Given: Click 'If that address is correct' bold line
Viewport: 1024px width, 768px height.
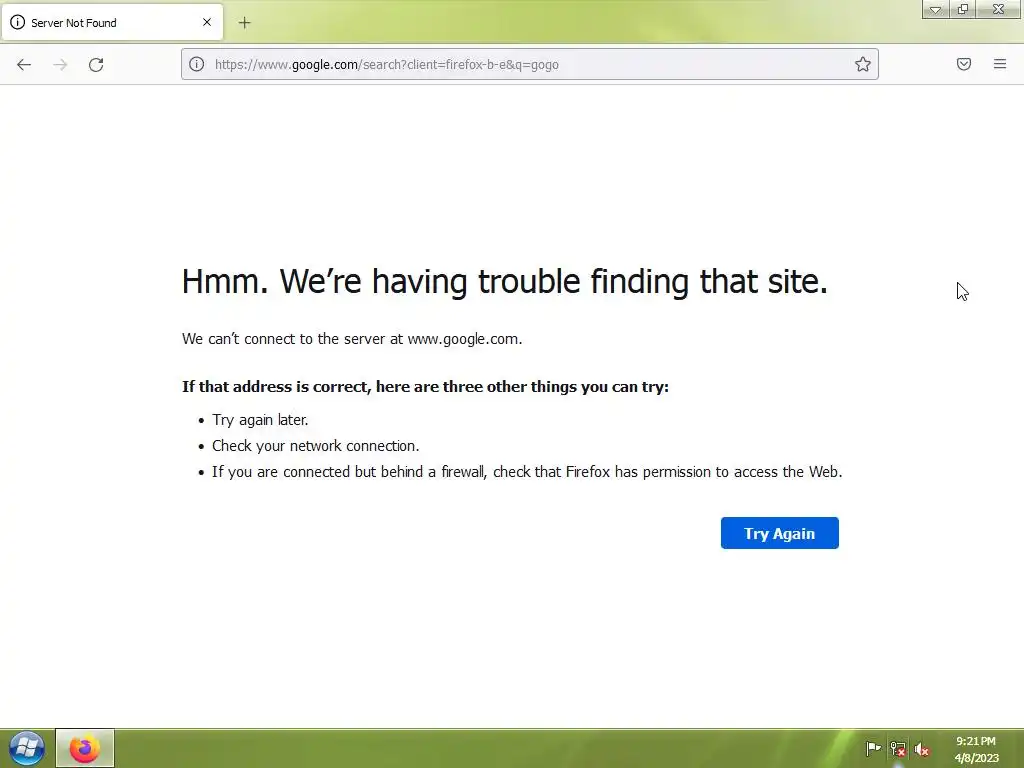Looking at the screenshot, I should [425, 387].
